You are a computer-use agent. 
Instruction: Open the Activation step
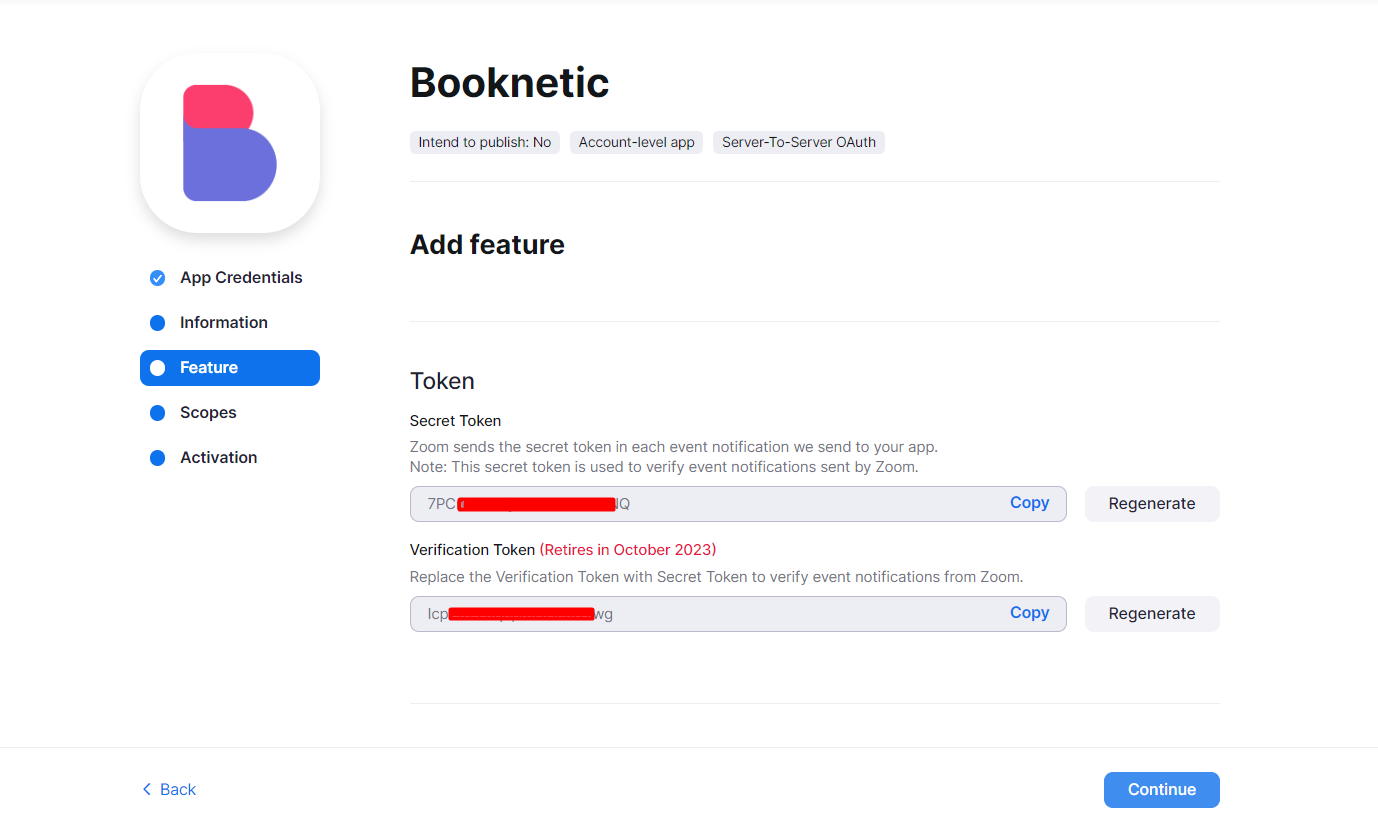click(218, 458)
